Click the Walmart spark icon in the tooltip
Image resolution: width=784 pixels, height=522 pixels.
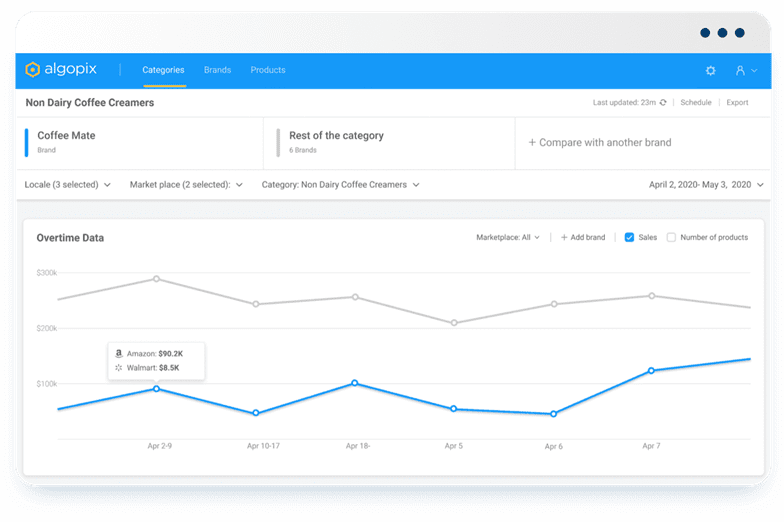click(118, 368)
